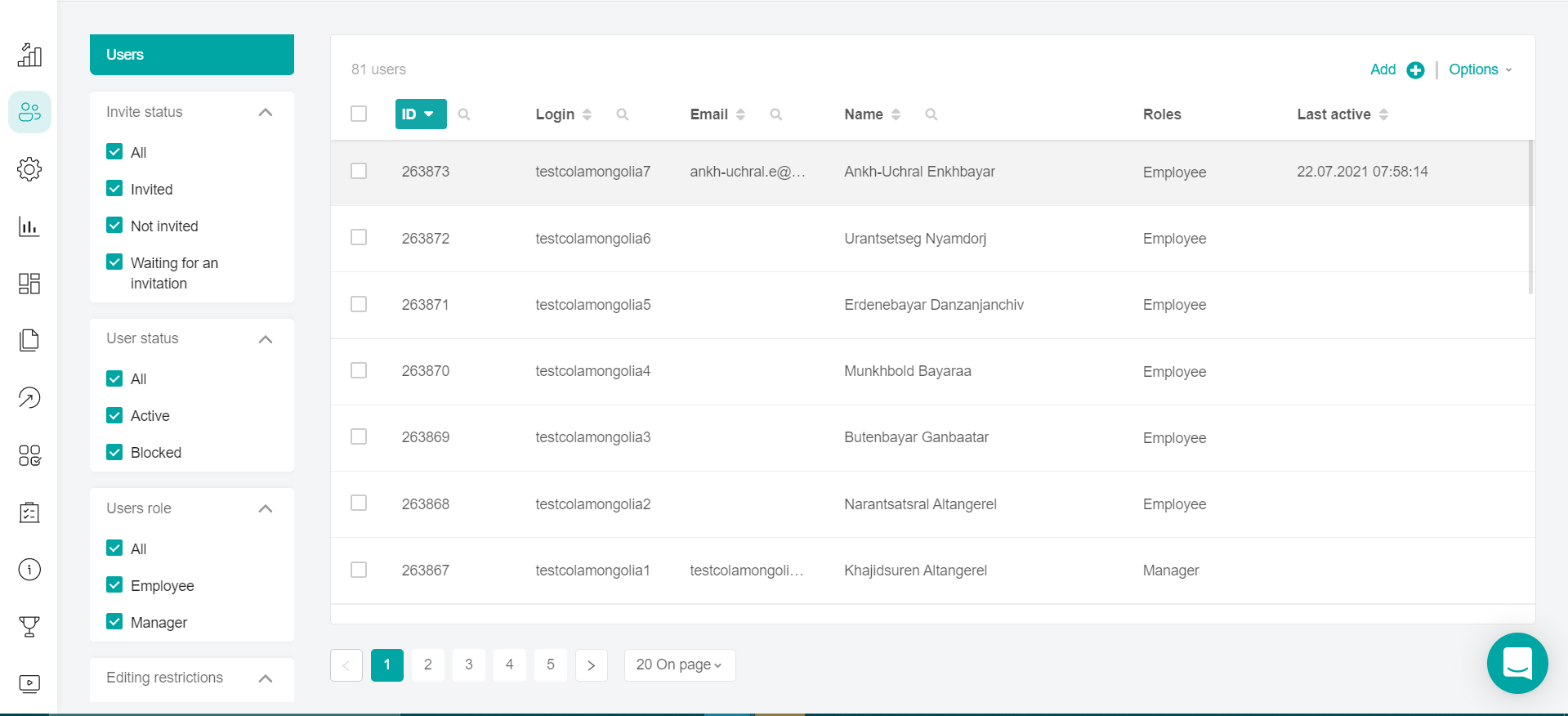
Task: Uncheck Not invited filter
Action: pos(114,226)
